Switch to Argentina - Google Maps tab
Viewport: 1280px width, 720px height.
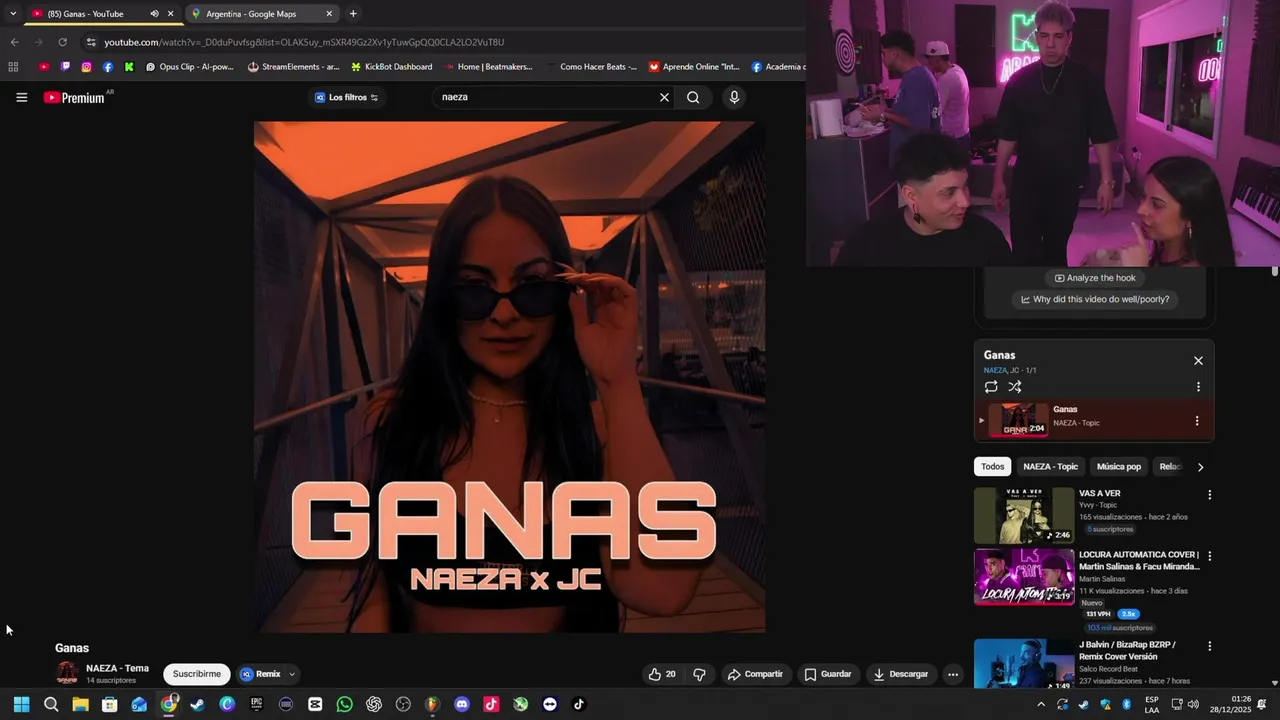pyautogui.click(x=262, y=14)
